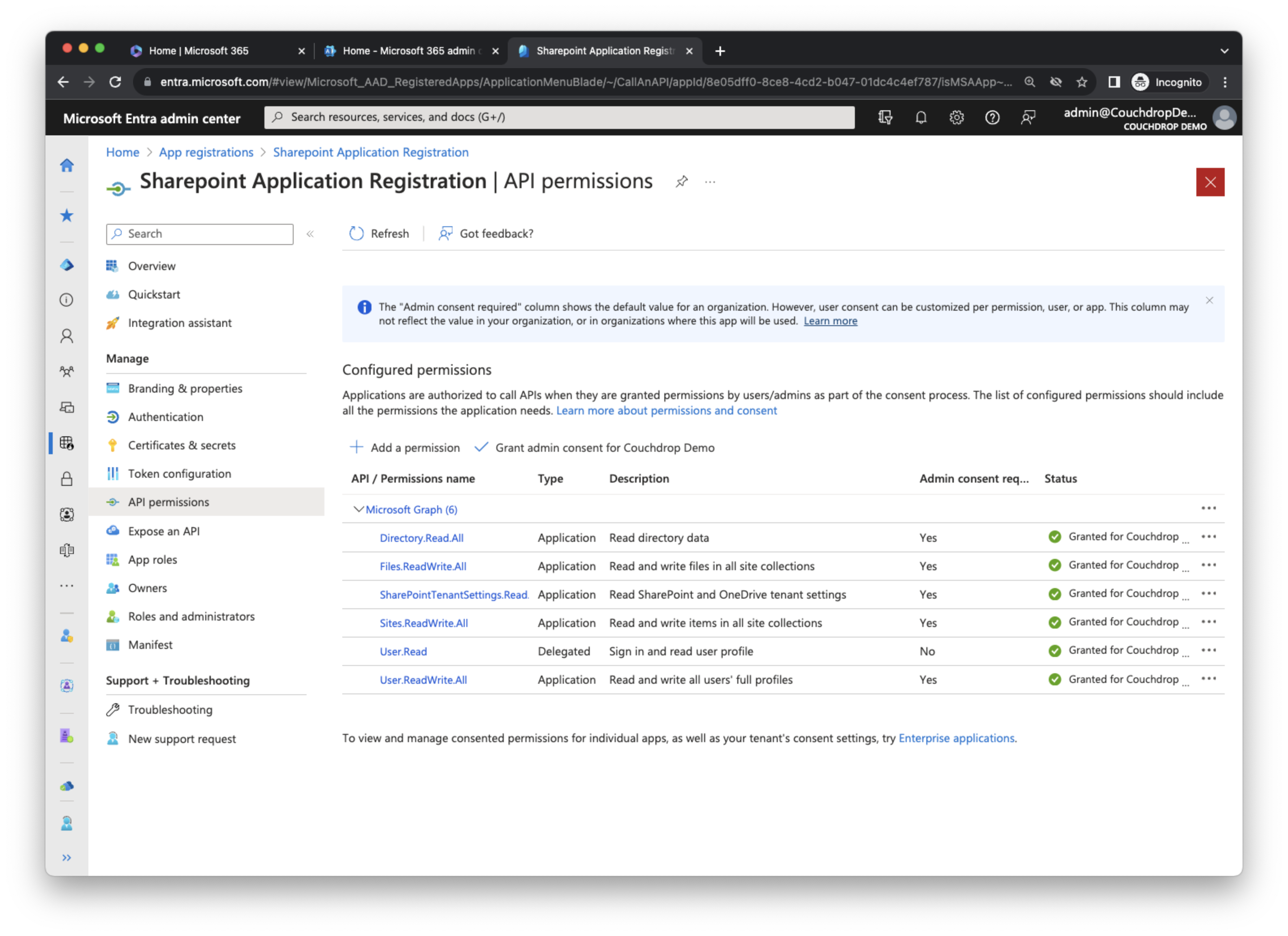Image resolution: width=1288 pixels, height=936 pixels.
Task: Open the help question mark icon
Action: 992,118
